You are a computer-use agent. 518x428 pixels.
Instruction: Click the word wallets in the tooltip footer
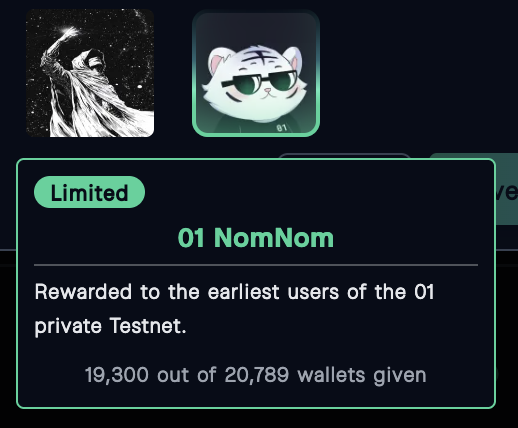331,375
